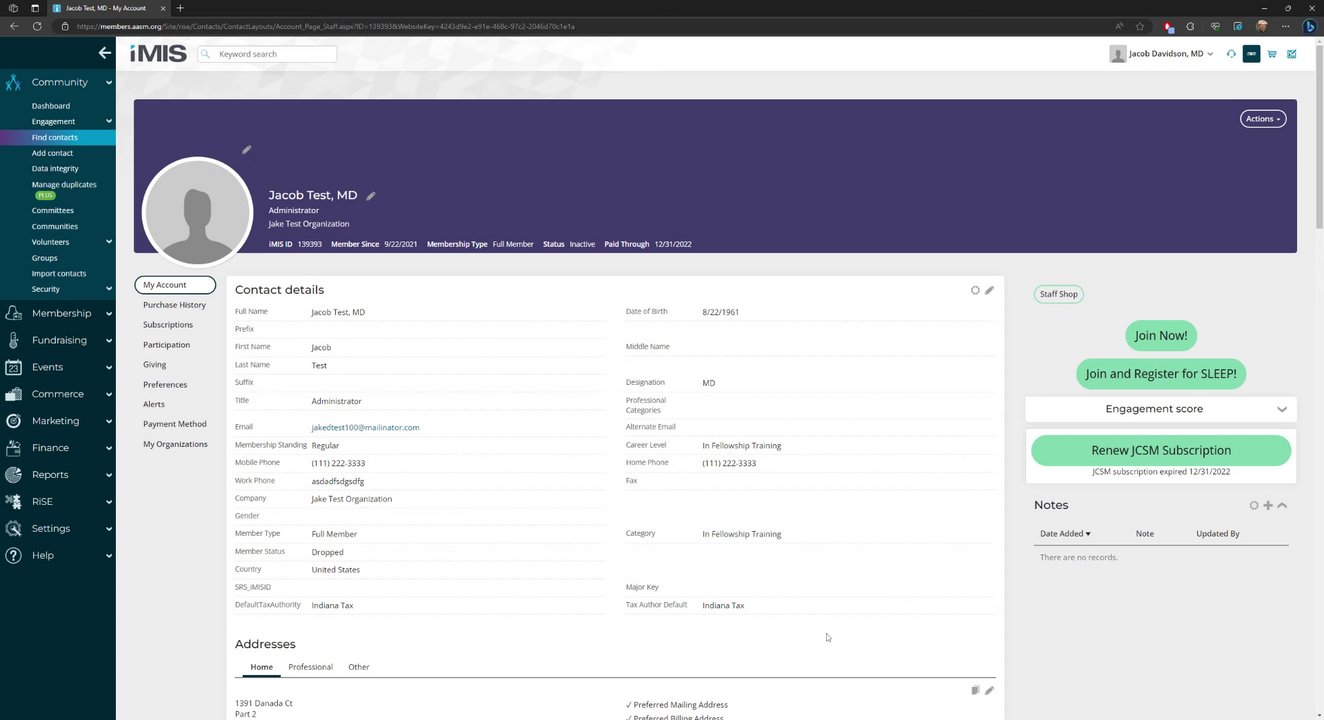Screen dimensions: 1324x720
Task: Open the Preferences tab
Action: coord(165,385)
